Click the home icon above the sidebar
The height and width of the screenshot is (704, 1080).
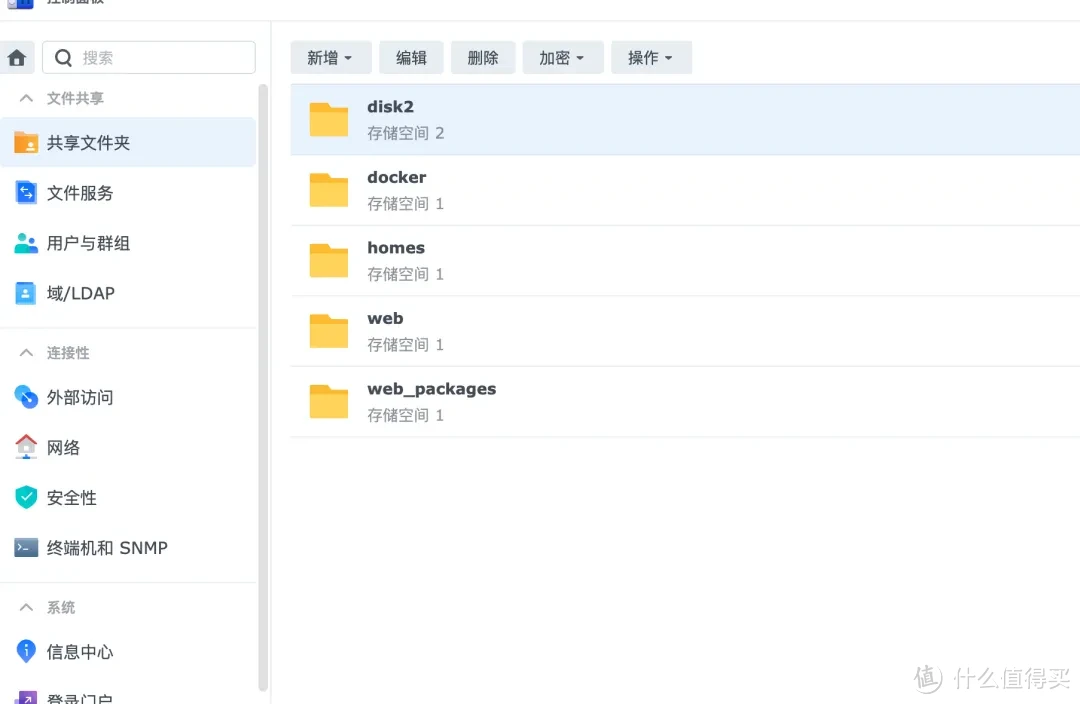[x=17, y=57]
